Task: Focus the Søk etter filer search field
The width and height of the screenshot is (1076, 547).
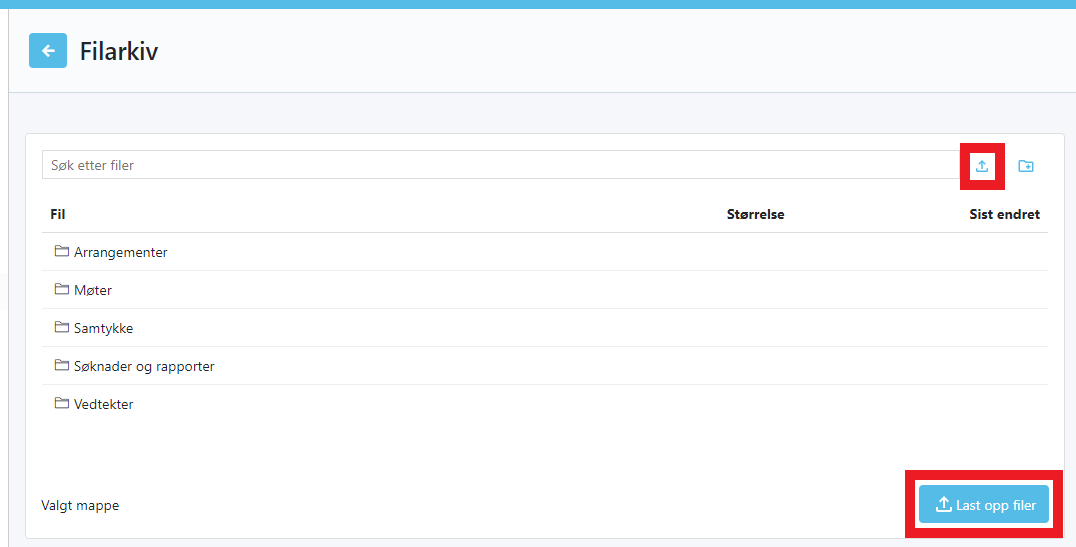Action: point(500,165)
